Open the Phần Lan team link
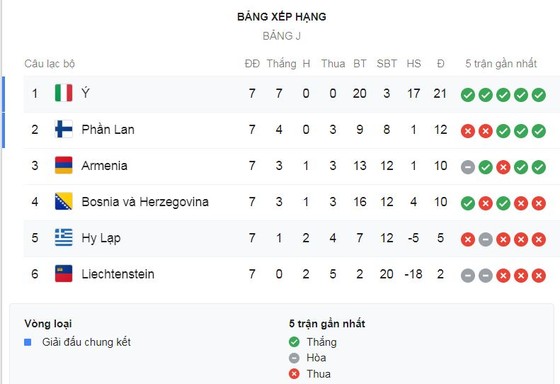 coord(108,129)
